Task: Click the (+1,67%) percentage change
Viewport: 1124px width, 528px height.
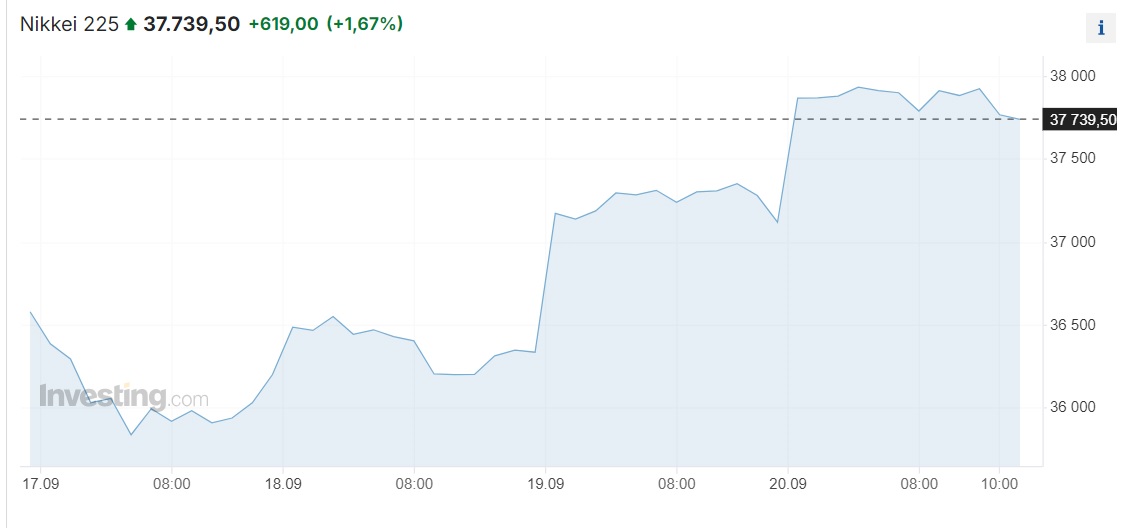Action: (365, 24)
